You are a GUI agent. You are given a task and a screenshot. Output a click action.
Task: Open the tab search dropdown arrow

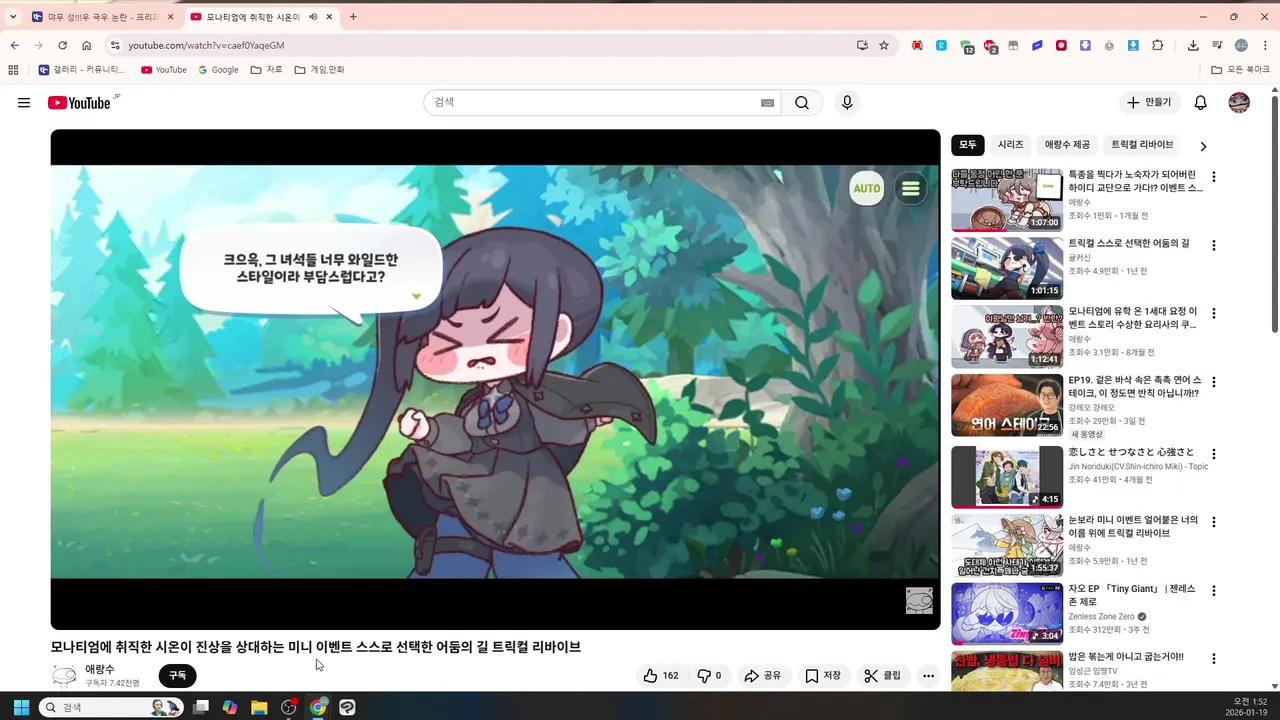(x=13, y=17)
